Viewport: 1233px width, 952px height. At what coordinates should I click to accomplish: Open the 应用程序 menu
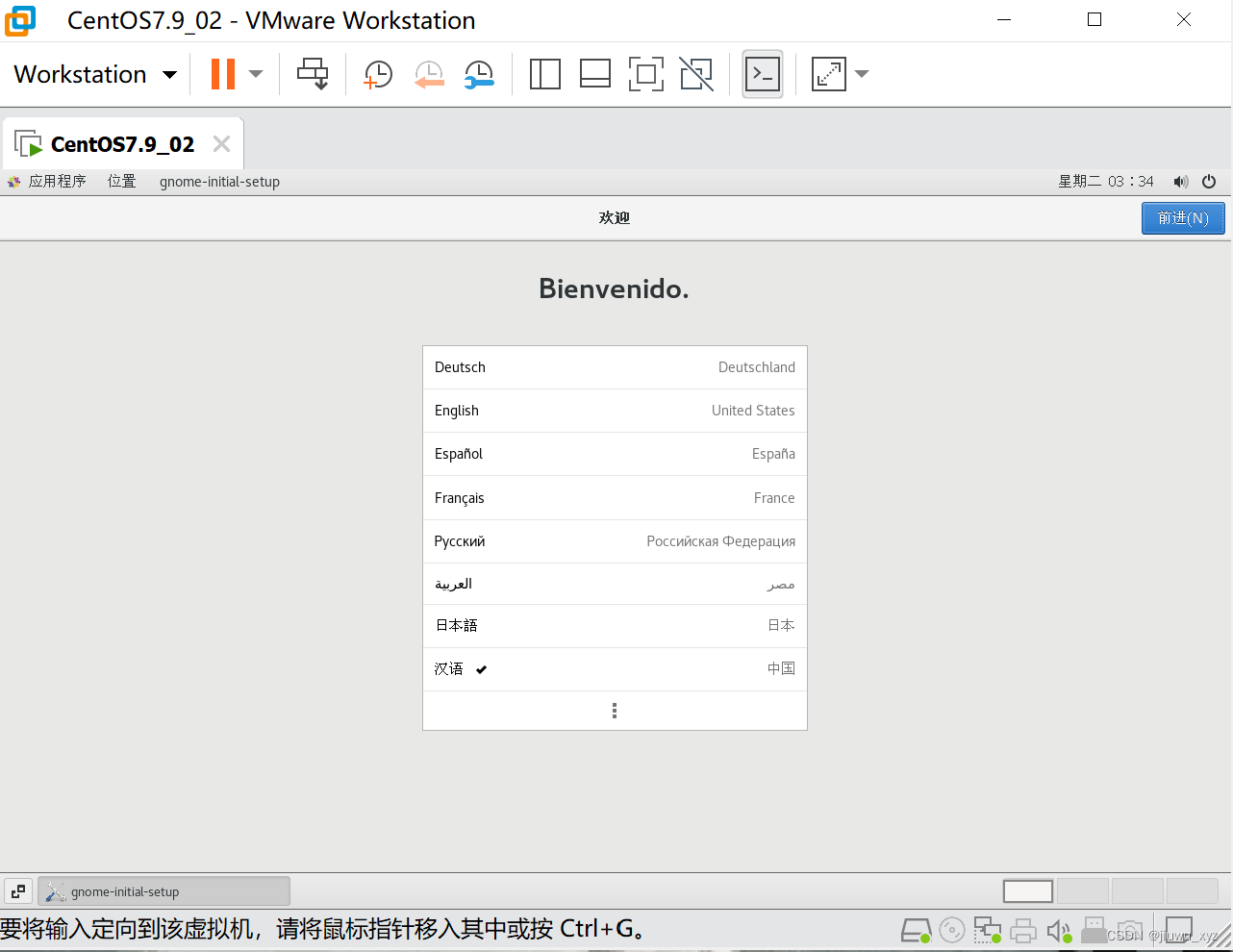tap(47, 181)
